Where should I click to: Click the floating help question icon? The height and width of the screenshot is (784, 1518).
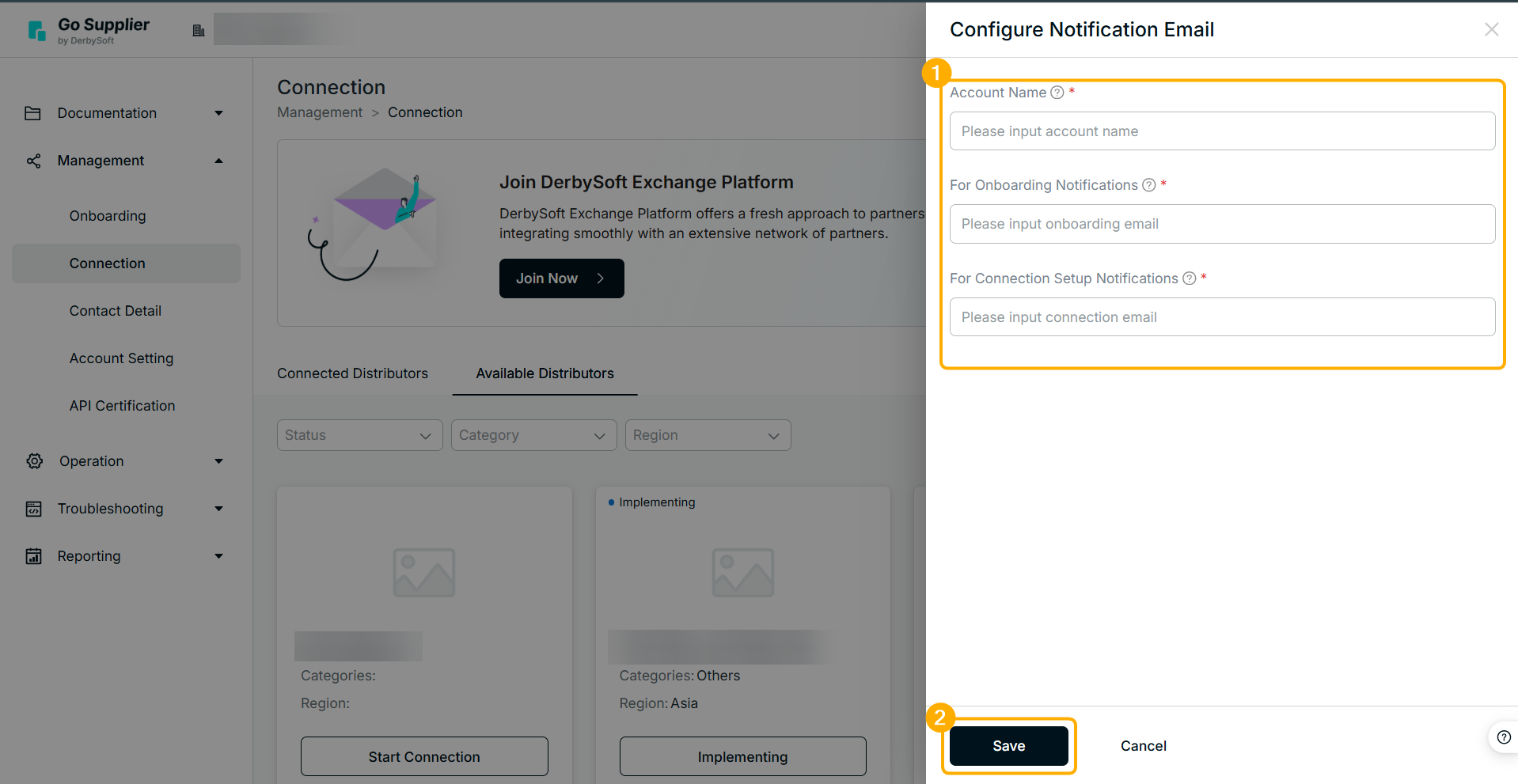[1504, 737]
